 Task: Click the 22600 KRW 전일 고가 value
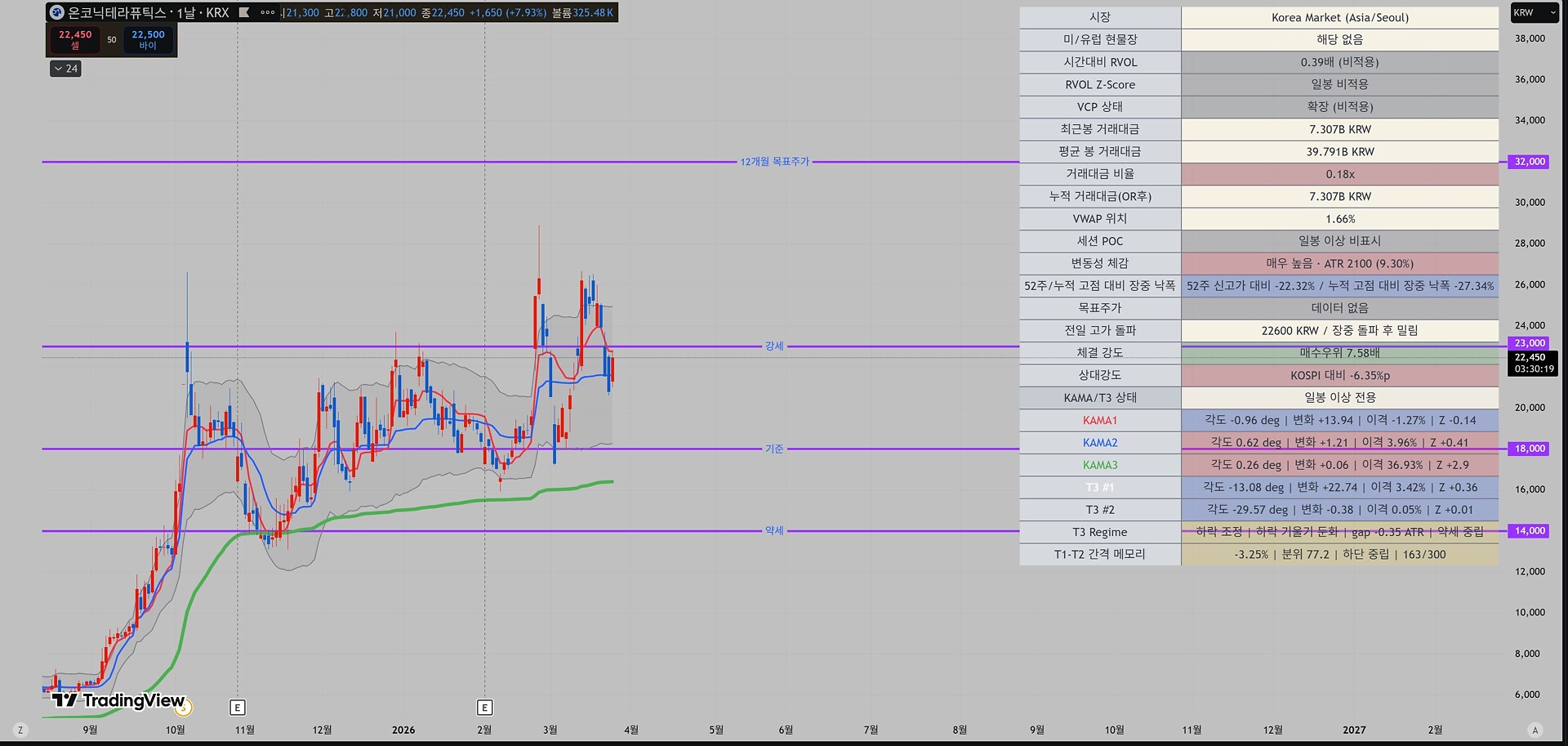[1340, 330]
